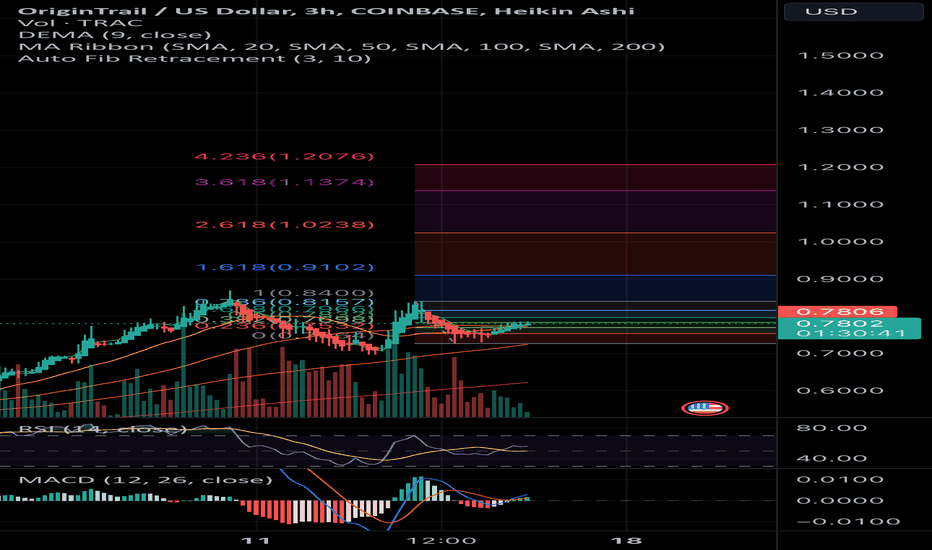Click the 4.236 (1.2076) Fib level label

pos(285,157)
